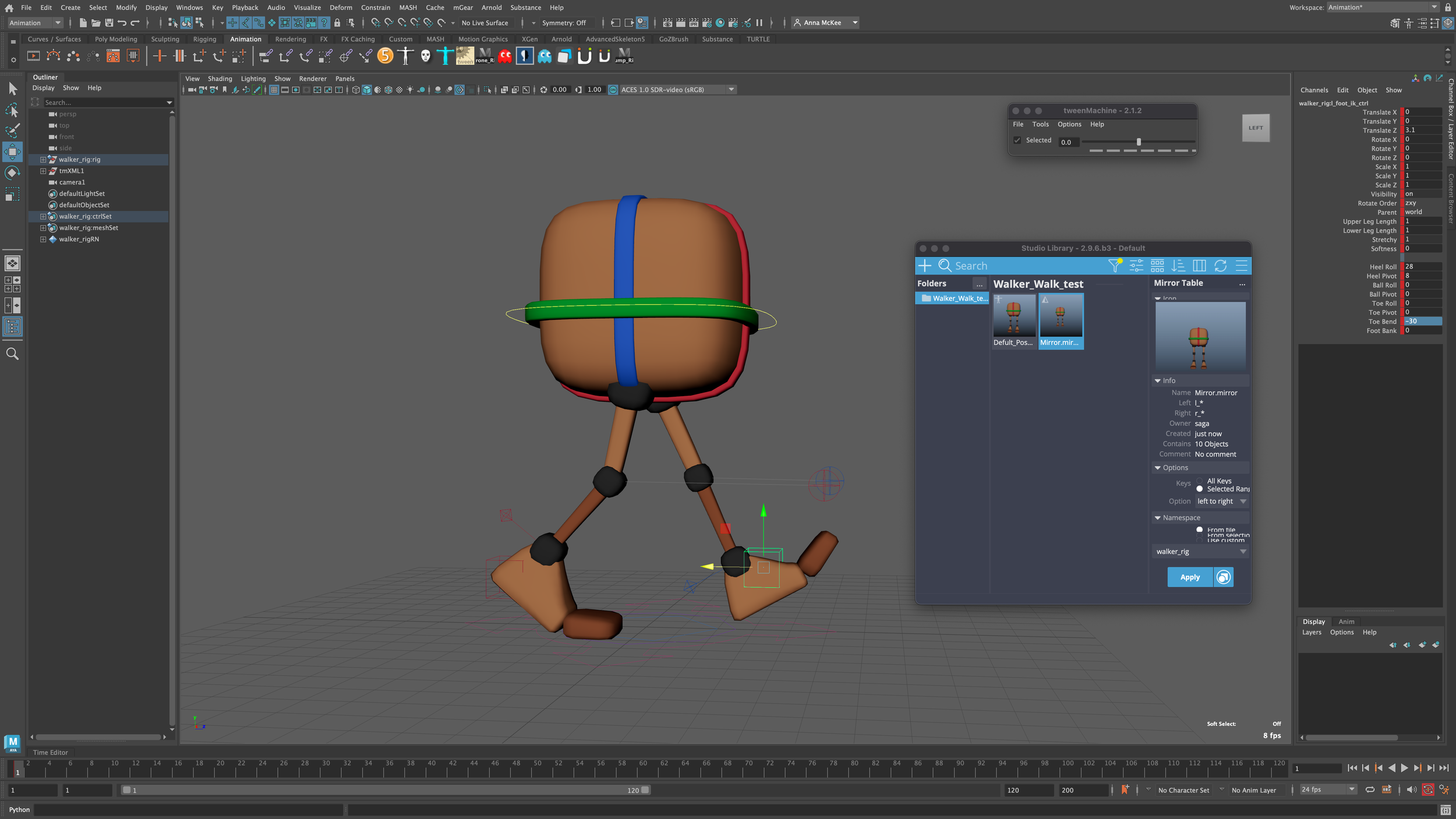Switch to the Rigging shelf tab
The height and width of the screenshot is (819, 1456).
204,39
